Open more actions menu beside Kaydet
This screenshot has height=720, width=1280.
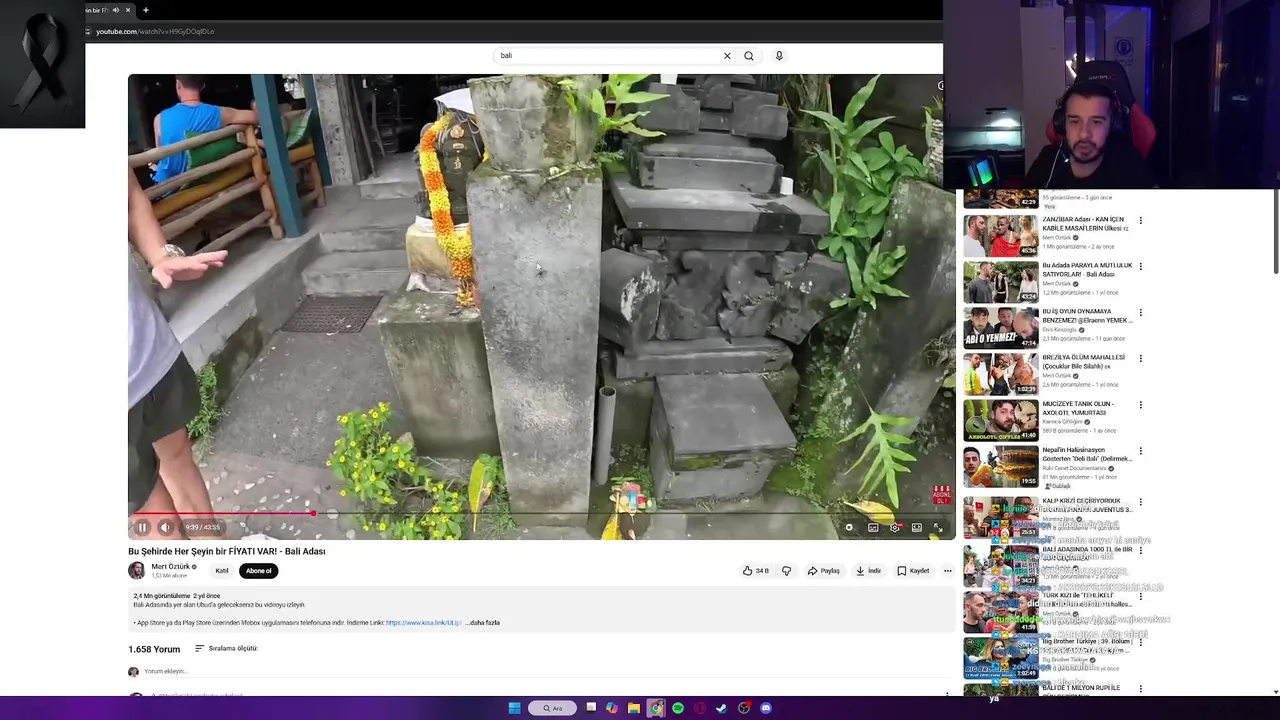pos(947,571)
